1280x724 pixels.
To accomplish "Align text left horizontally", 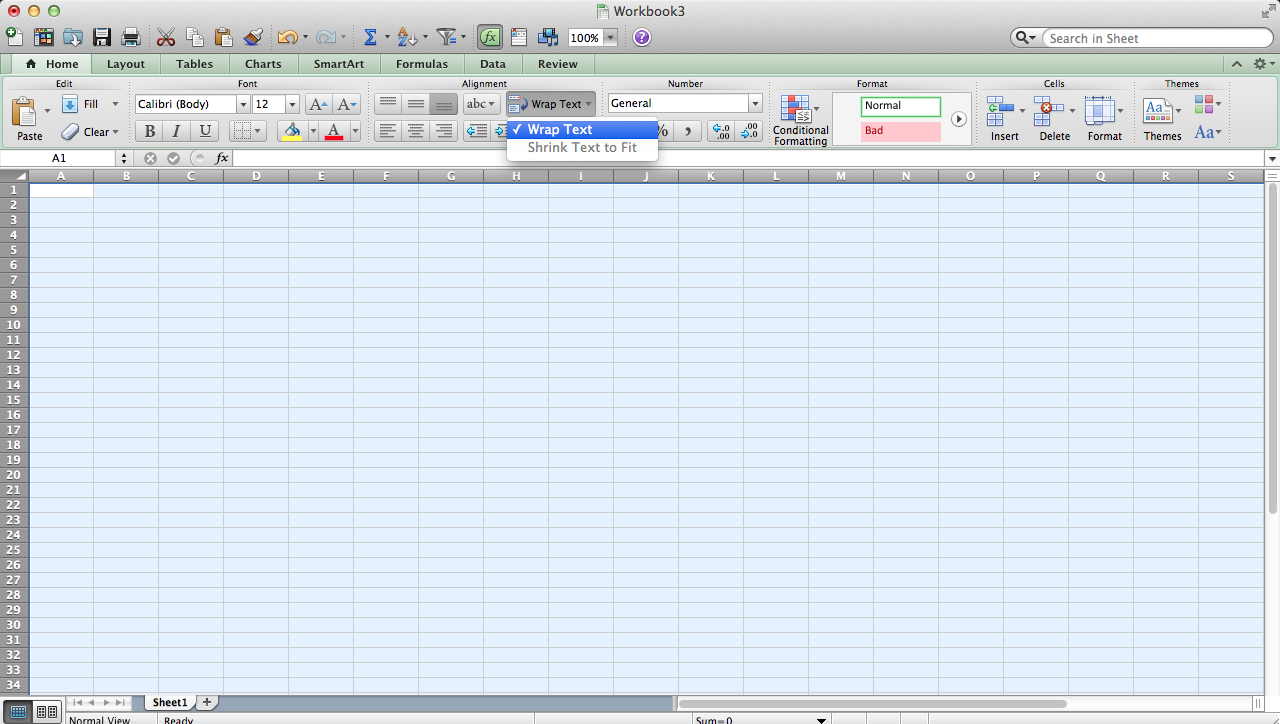I will [x=388, y=131].
